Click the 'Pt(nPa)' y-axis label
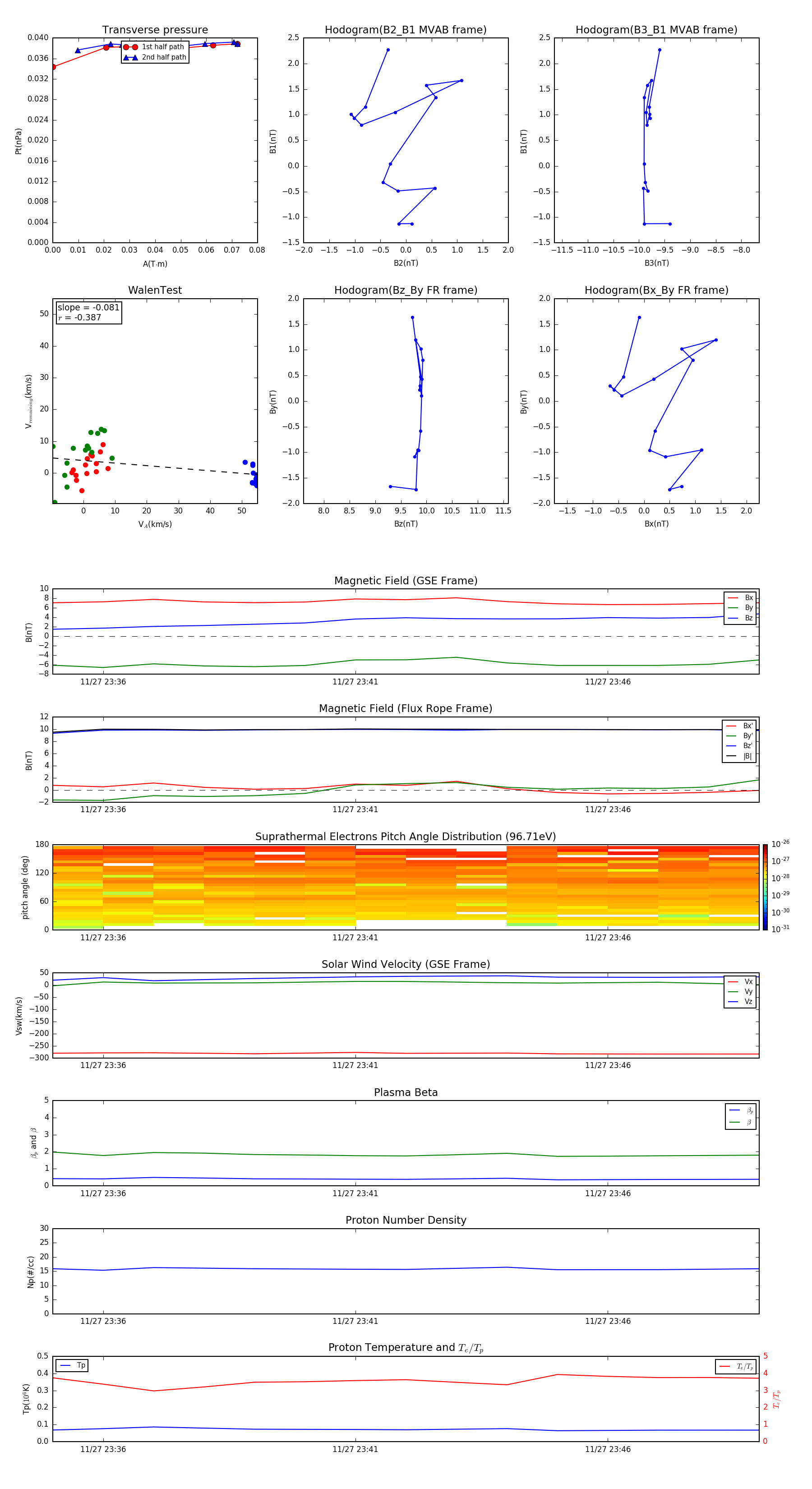Screen dimensions: 812x1489 18,141
